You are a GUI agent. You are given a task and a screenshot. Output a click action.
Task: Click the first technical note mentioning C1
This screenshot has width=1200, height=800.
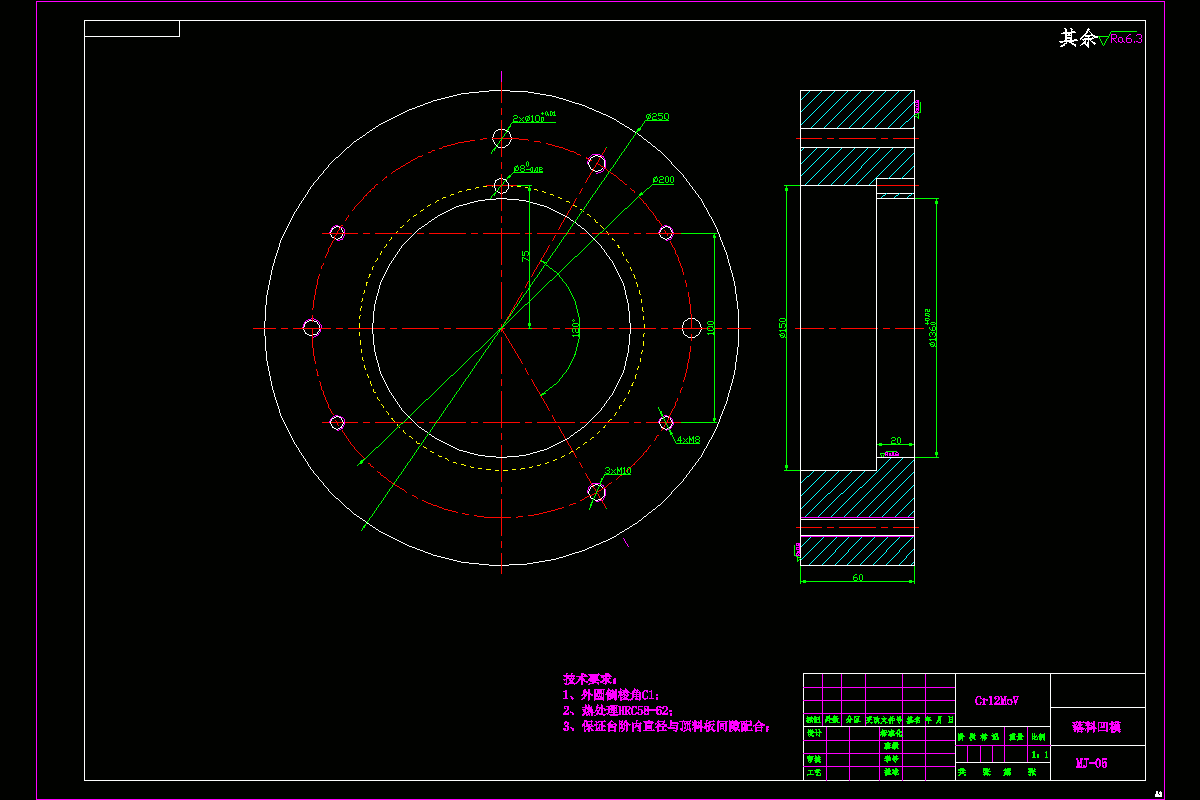(612, 694)
